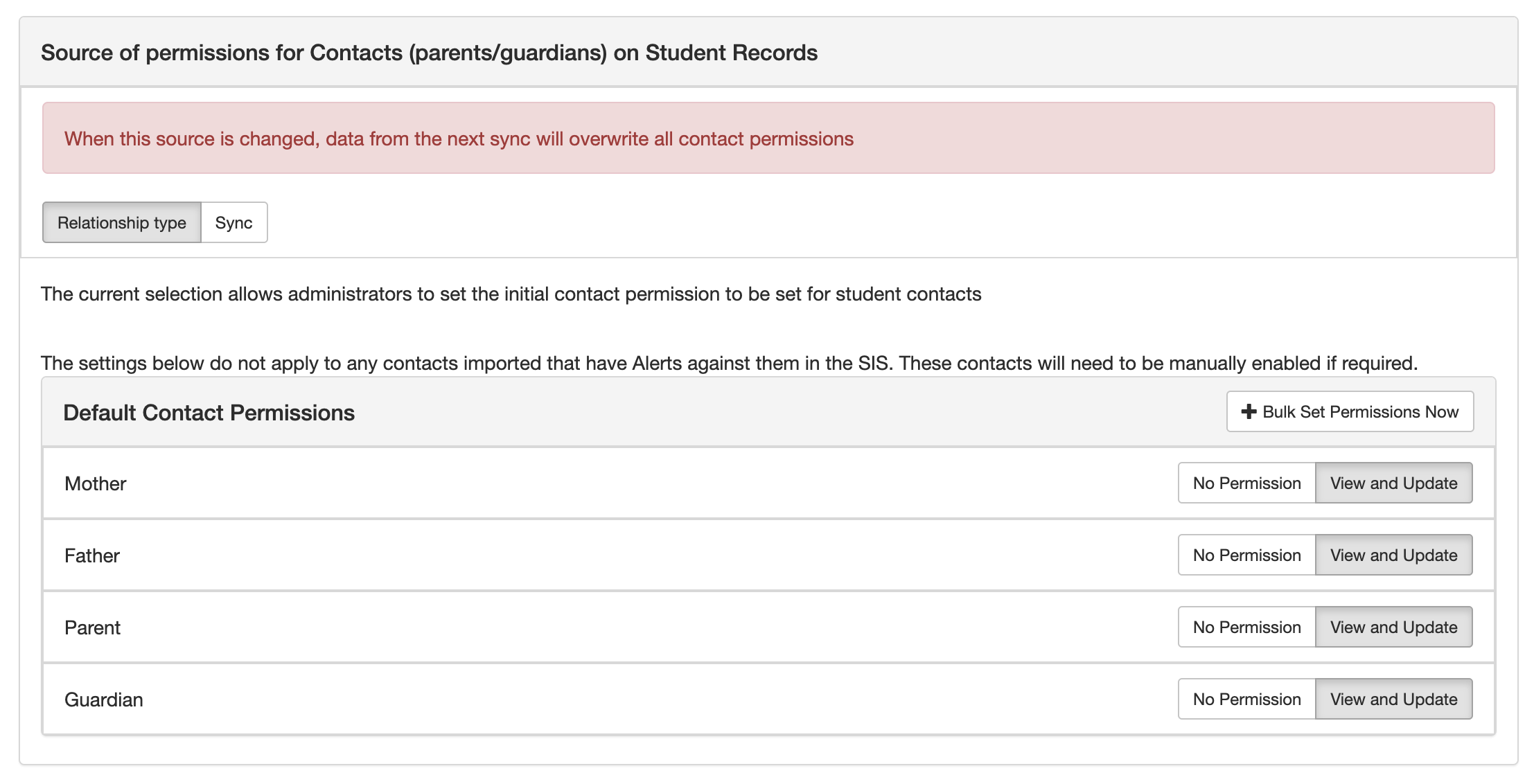Viewport: 1534px width, 784px height.
Task: Set Parent to No Permission
Action: (x=1246, y=627)
